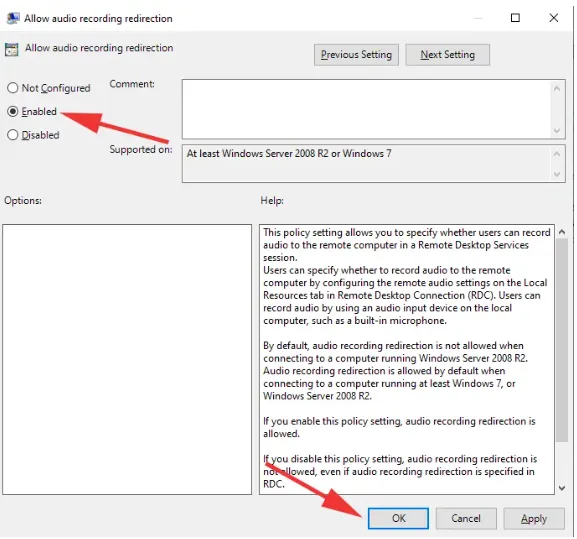Confirm with the OK button
Screen dimensions: 577x539
click(398, 518)
